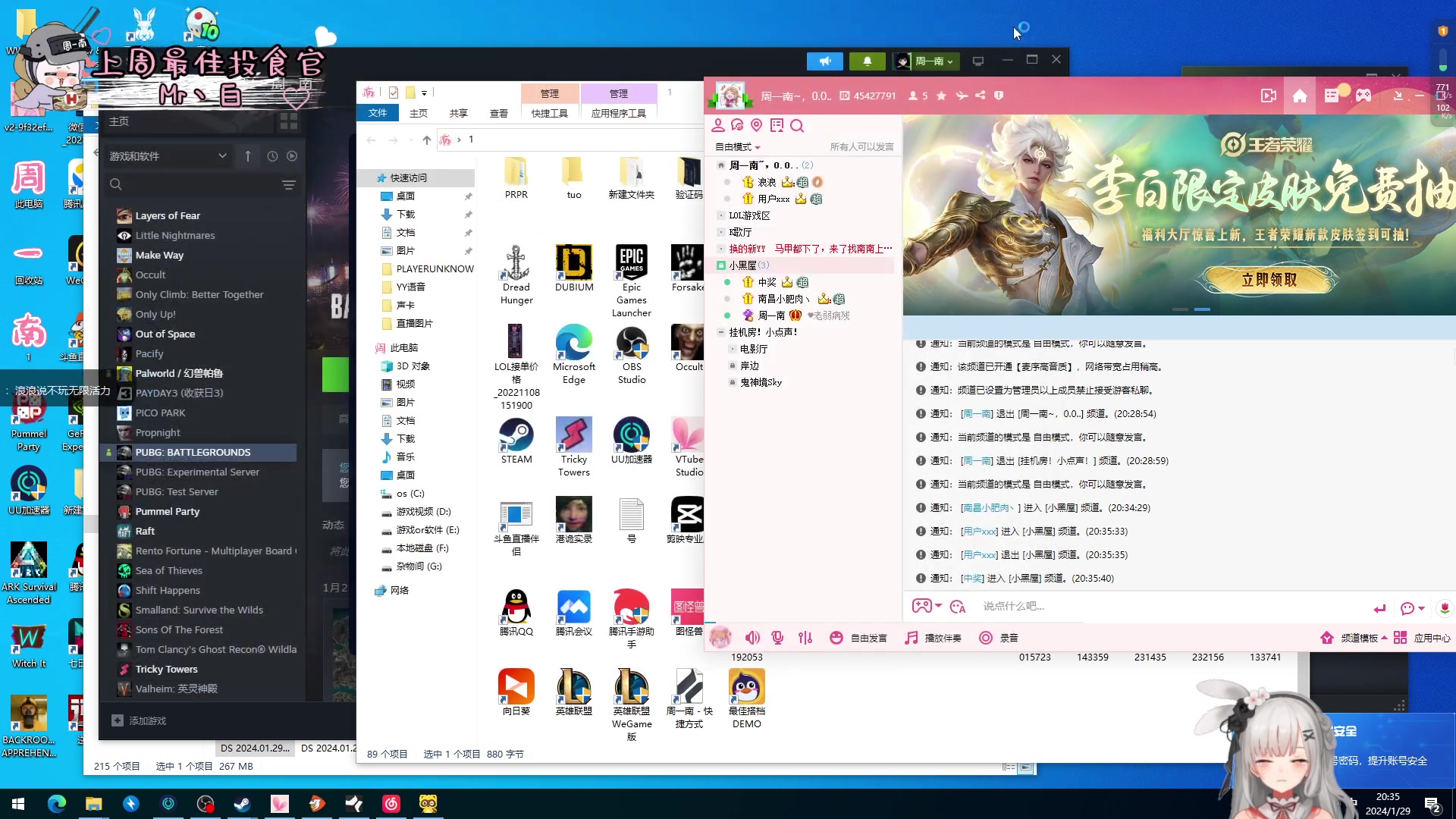Image resolution: width=1456 pixels, height=819 pixels.
Task: Open File Explorer from the taskbar
Action: point(94,804)
